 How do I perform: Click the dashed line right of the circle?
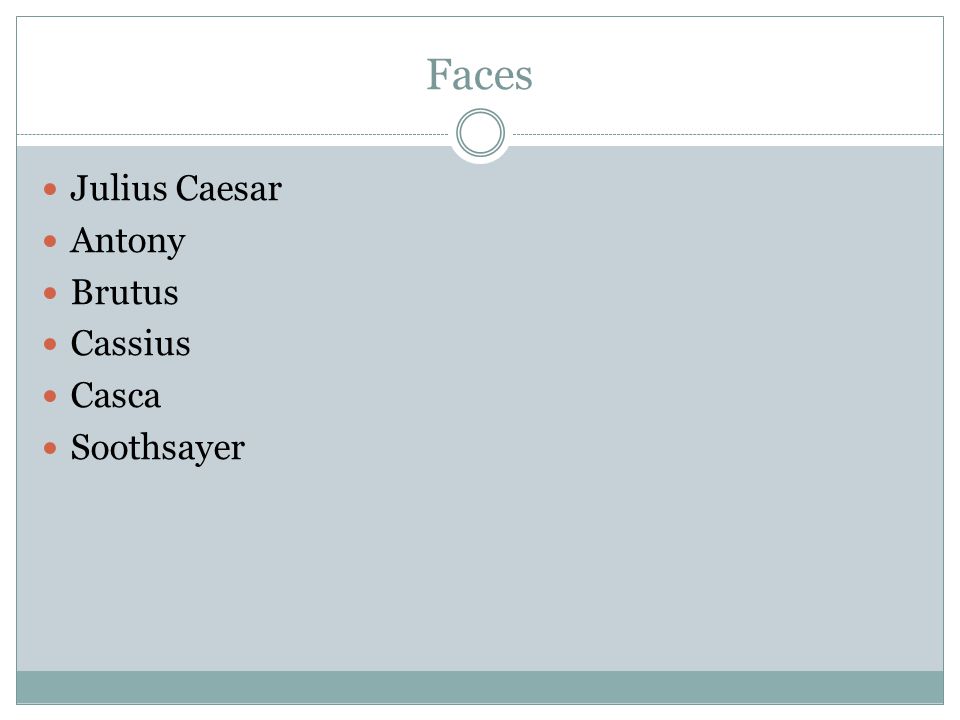coord(728,134)
